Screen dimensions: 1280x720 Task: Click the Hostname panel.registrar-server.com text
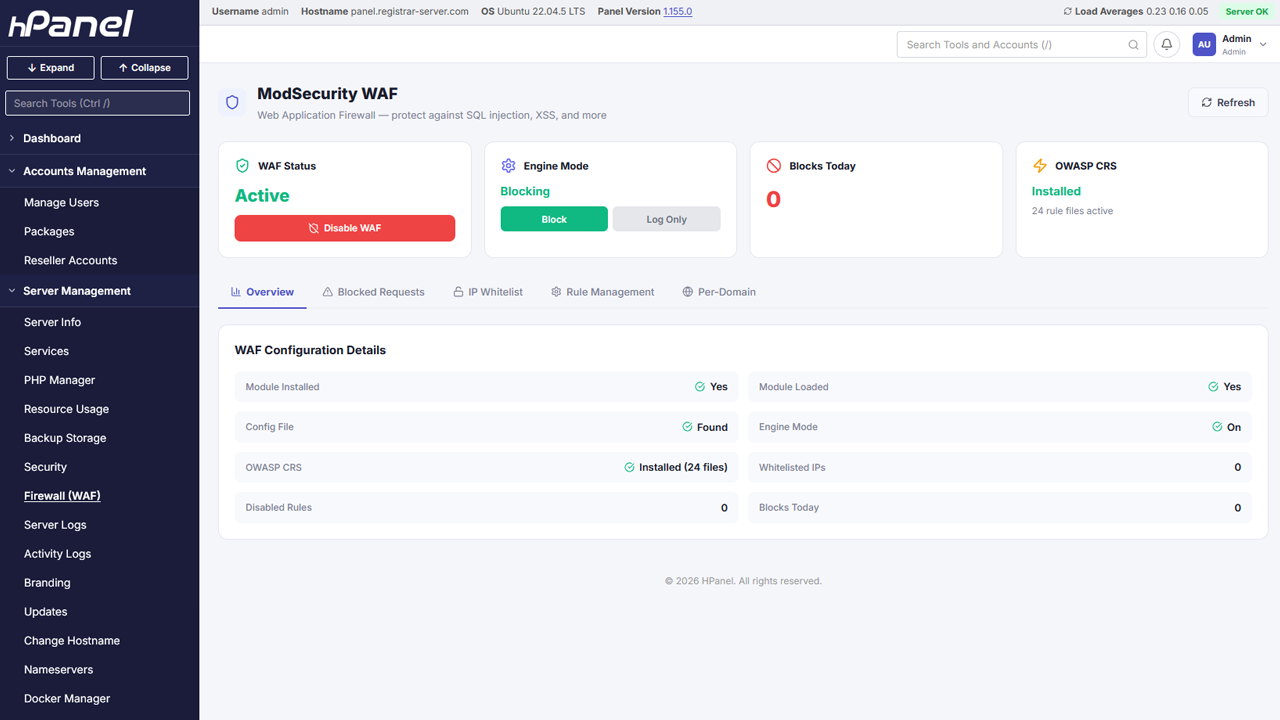(x=385, y=12)
